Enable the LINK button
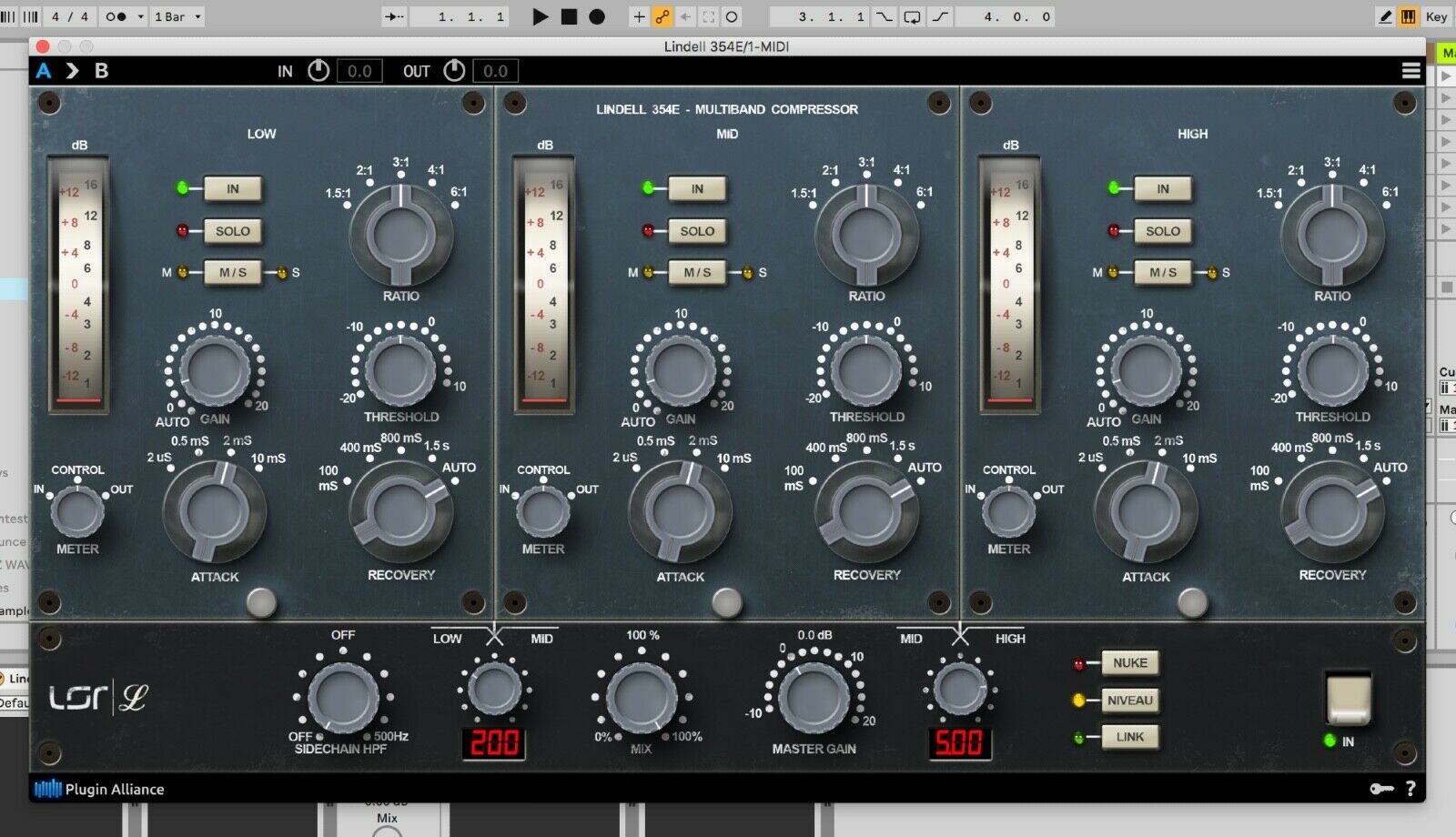Image resolution: width=1456 pixels, height=837 pixels. [x=1130, y=737]
